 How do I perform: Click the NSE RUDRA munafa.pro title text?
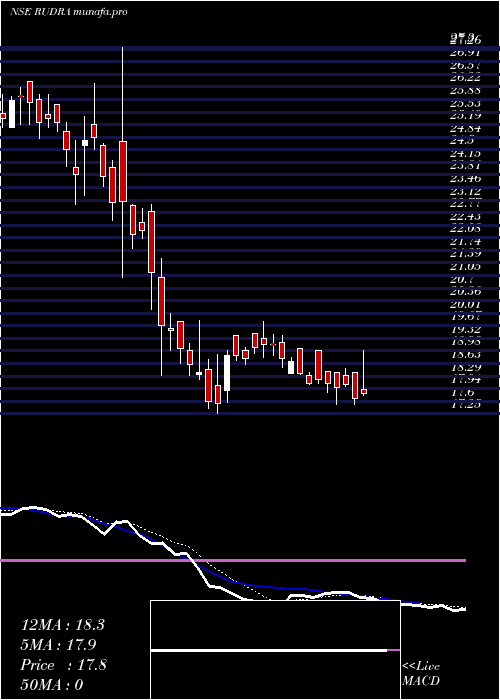[68, 12]
